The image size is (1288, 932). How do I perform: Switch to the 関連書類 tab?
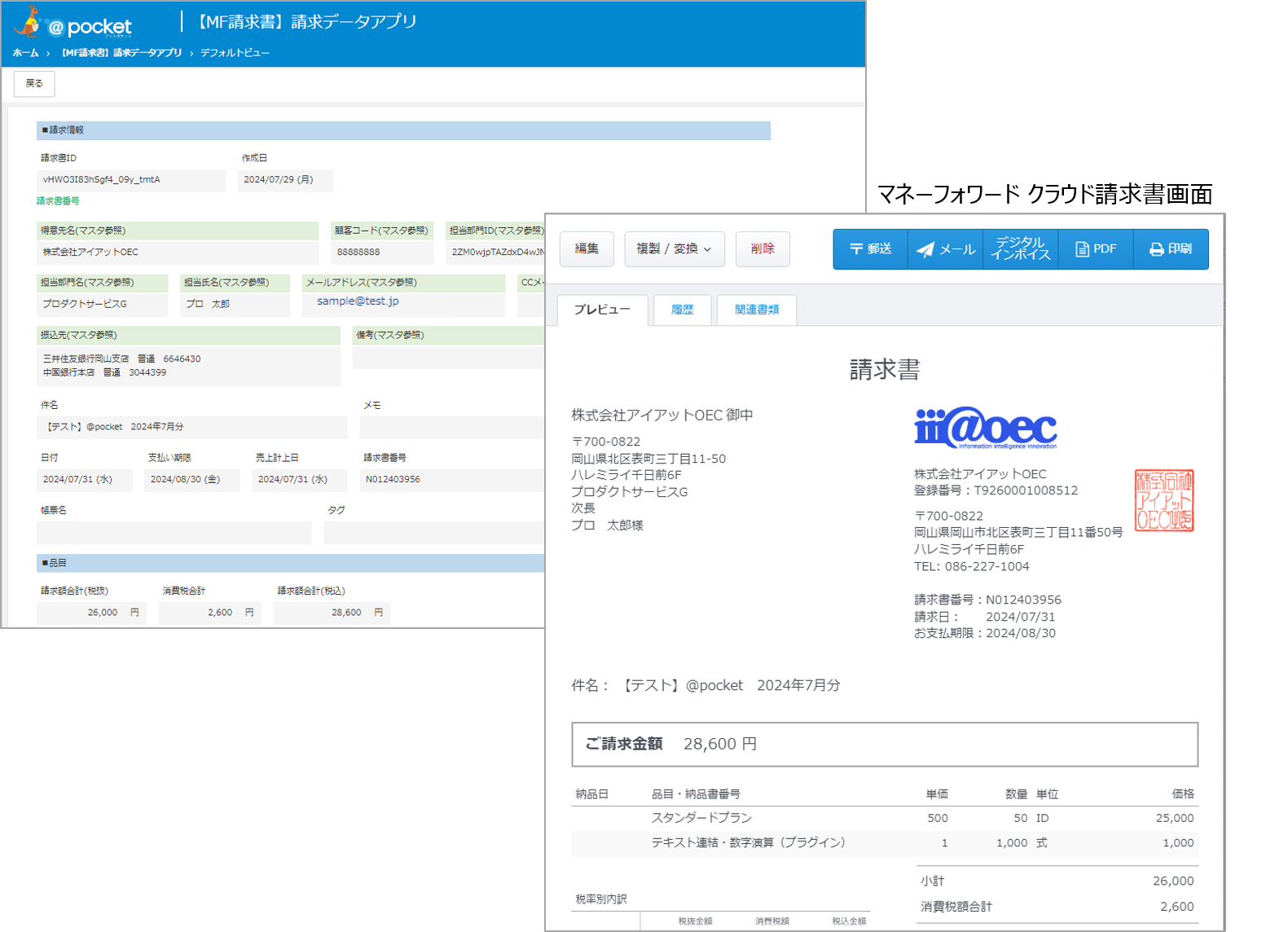757,310
